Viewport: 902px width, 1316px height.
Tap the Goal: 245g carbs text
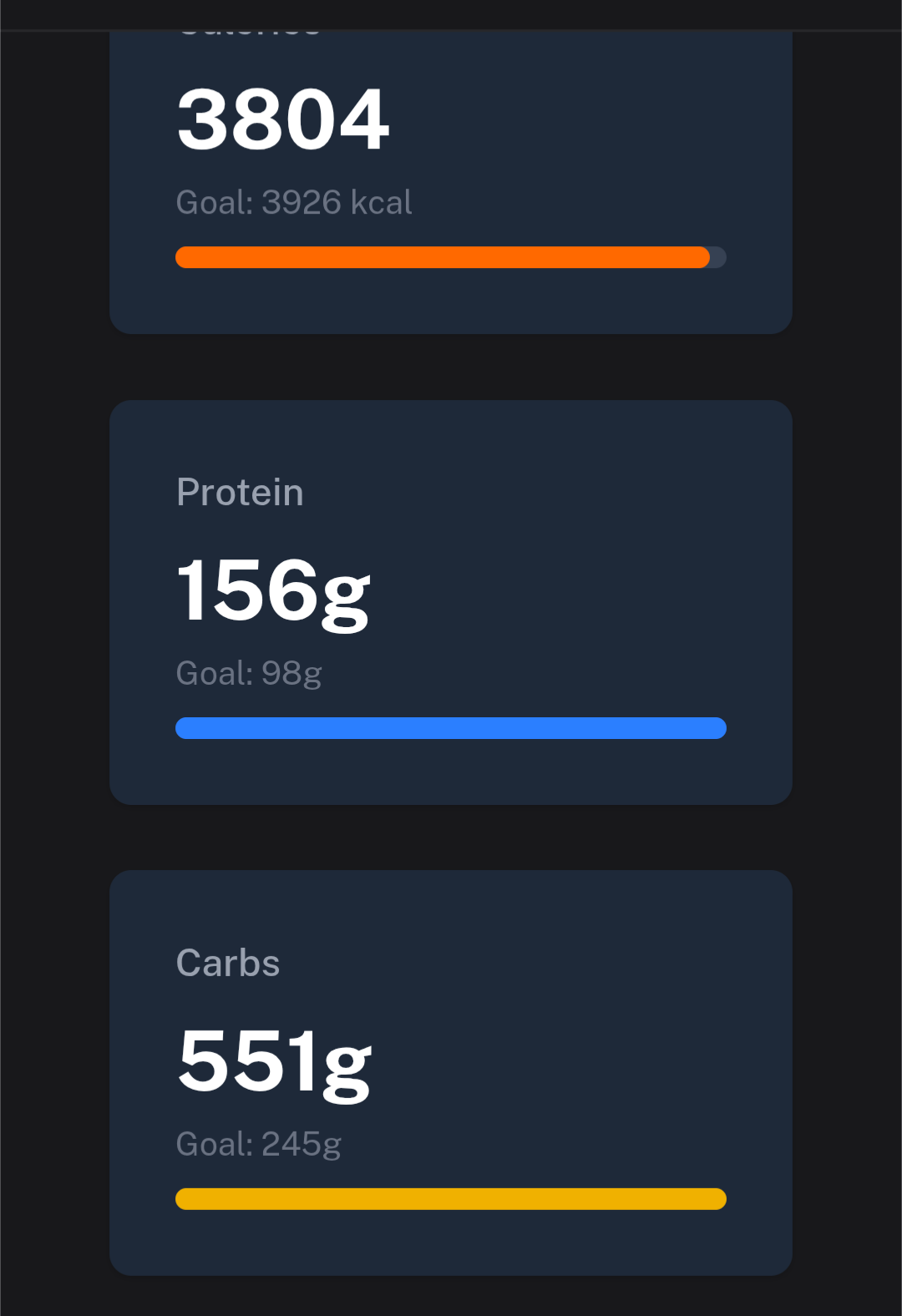coord(259,1144)
